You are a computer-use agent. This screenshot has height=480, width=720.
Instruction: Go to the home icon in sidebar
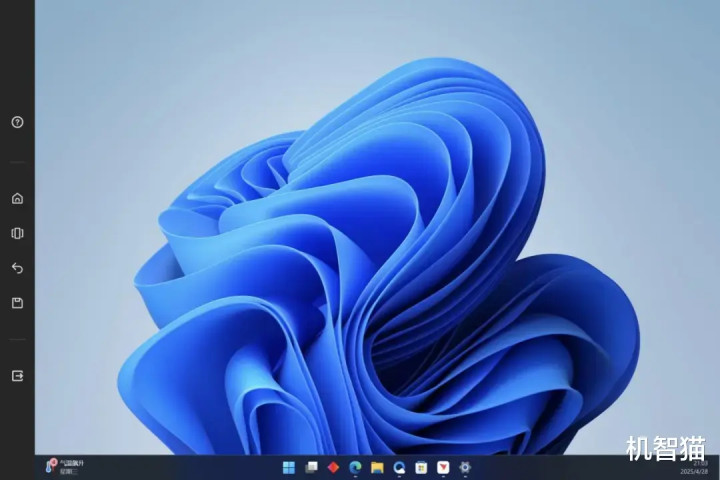click(x=17, y=198)
